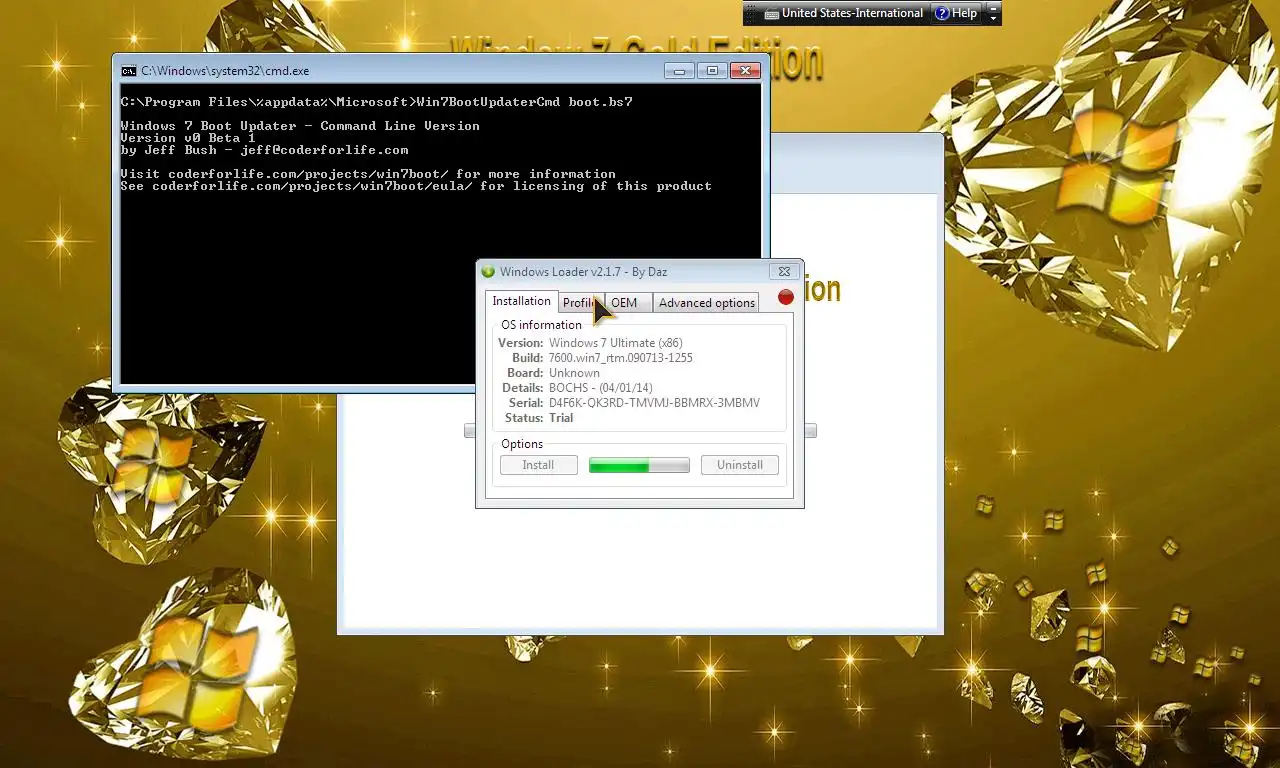
Task: Minimize the language bar with its small dash
Action: pyautogui.click(x=993, y=7)
